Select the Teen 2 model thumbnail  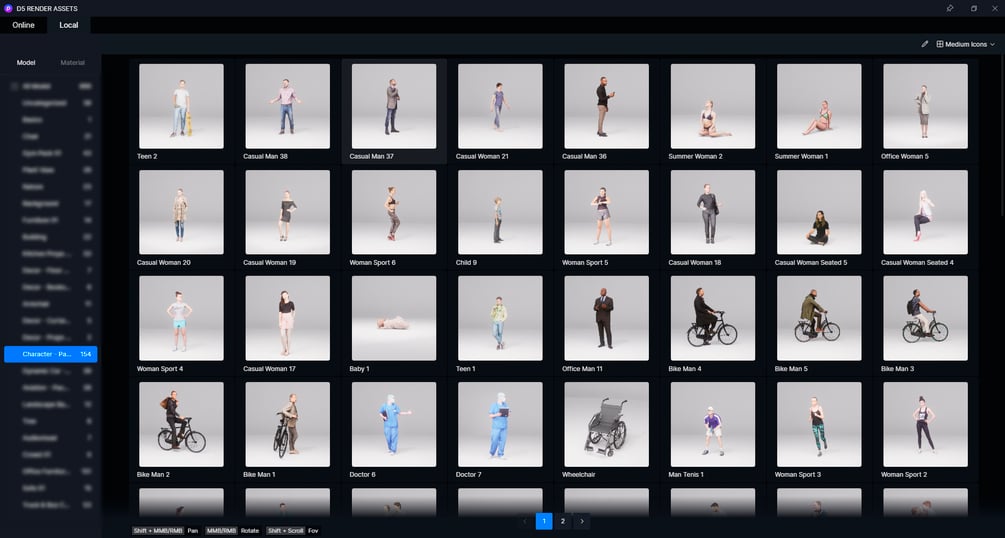181,106
